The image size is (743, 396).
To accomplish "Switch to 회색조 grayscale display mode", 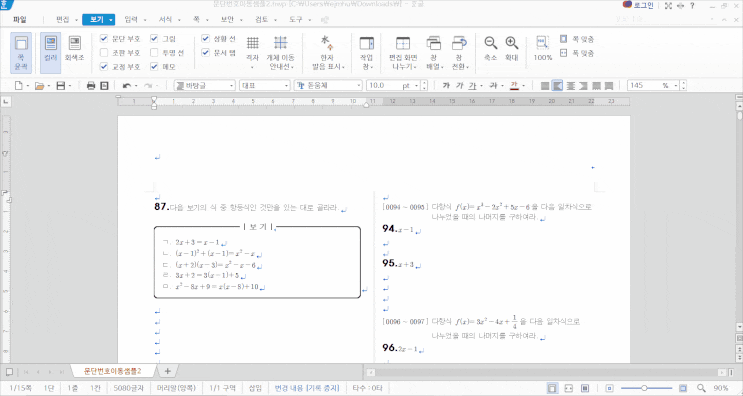I will click(74, 48).
